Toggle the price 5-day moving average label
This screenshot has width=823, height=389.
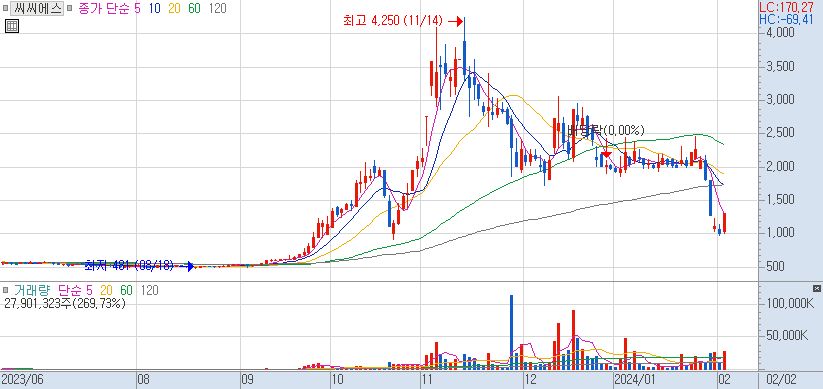[138, 8]
